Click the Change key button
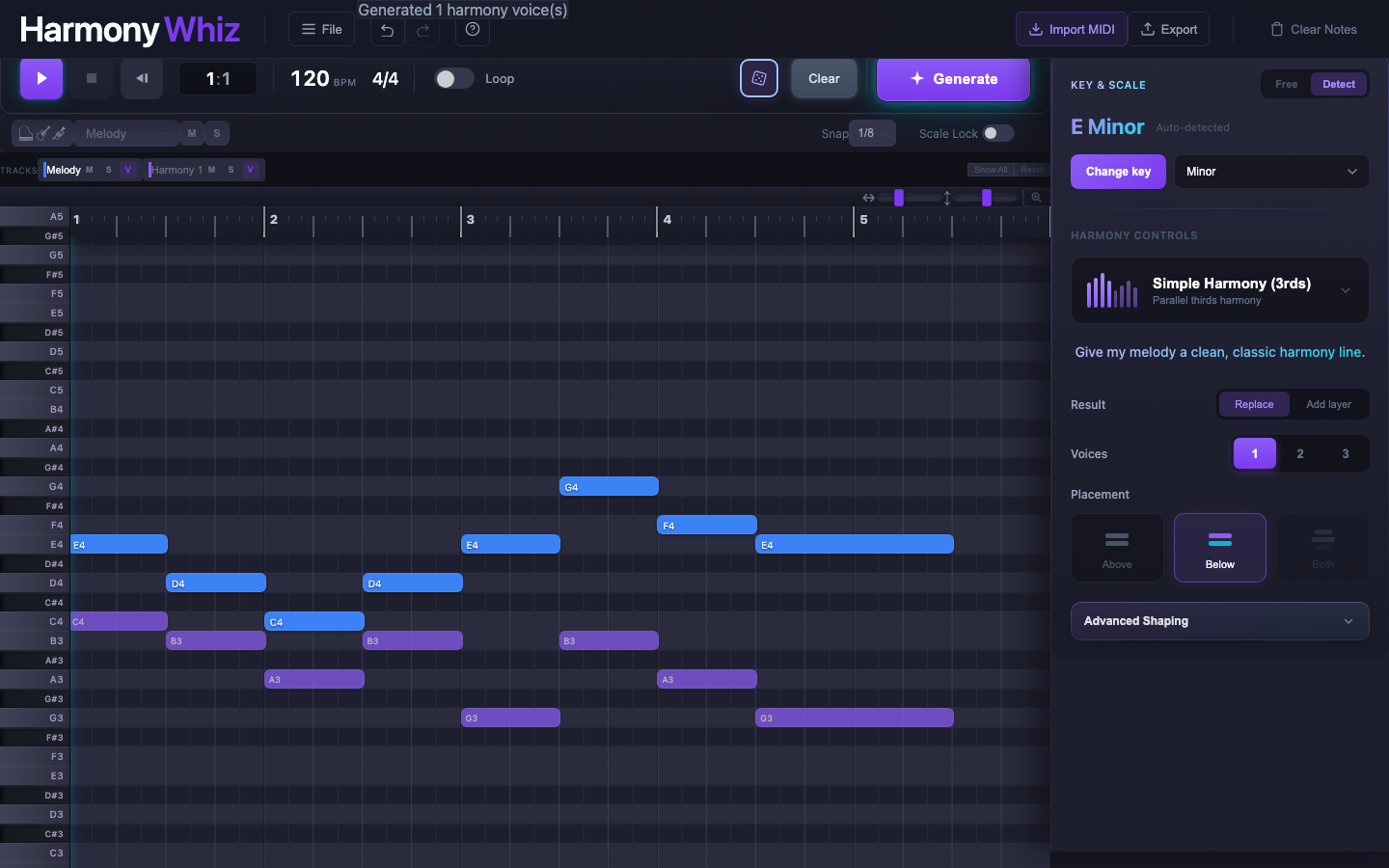The image size is (1389, 868). [1118, 172]
